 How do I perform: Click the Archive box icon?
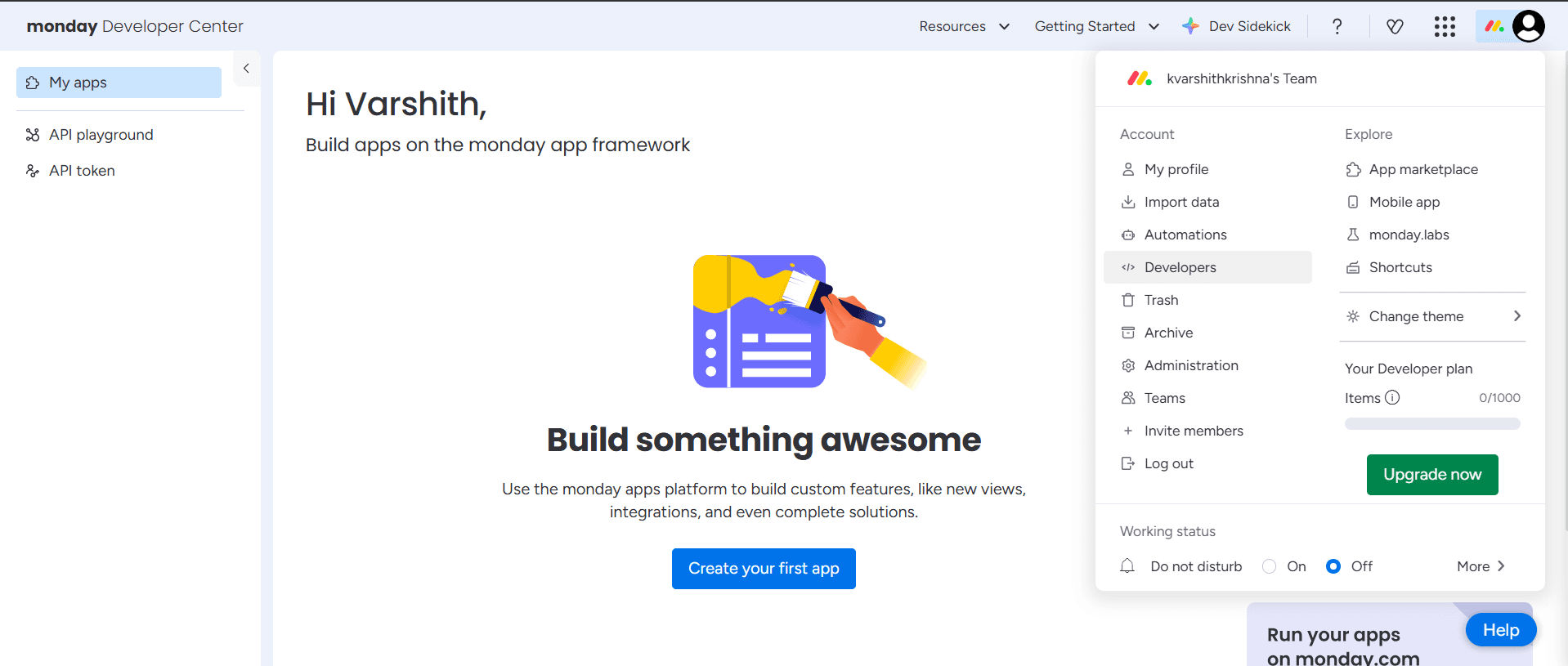(x=1128, y=333)
